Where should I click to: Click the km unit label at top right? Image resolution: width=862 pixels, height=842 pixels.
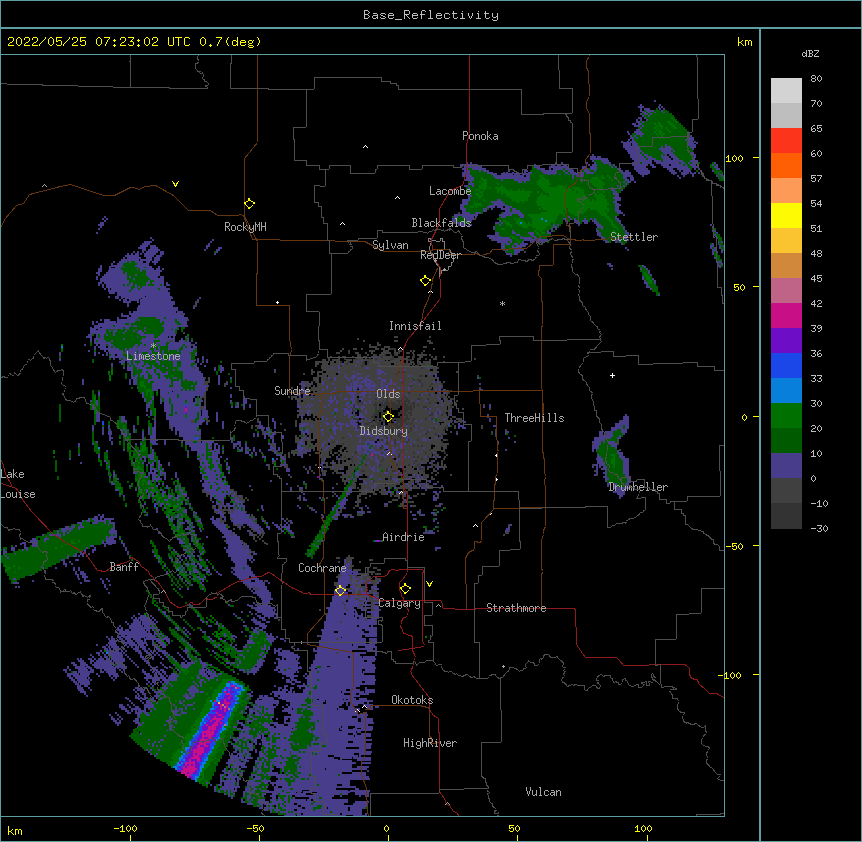(x=744, y=42)
